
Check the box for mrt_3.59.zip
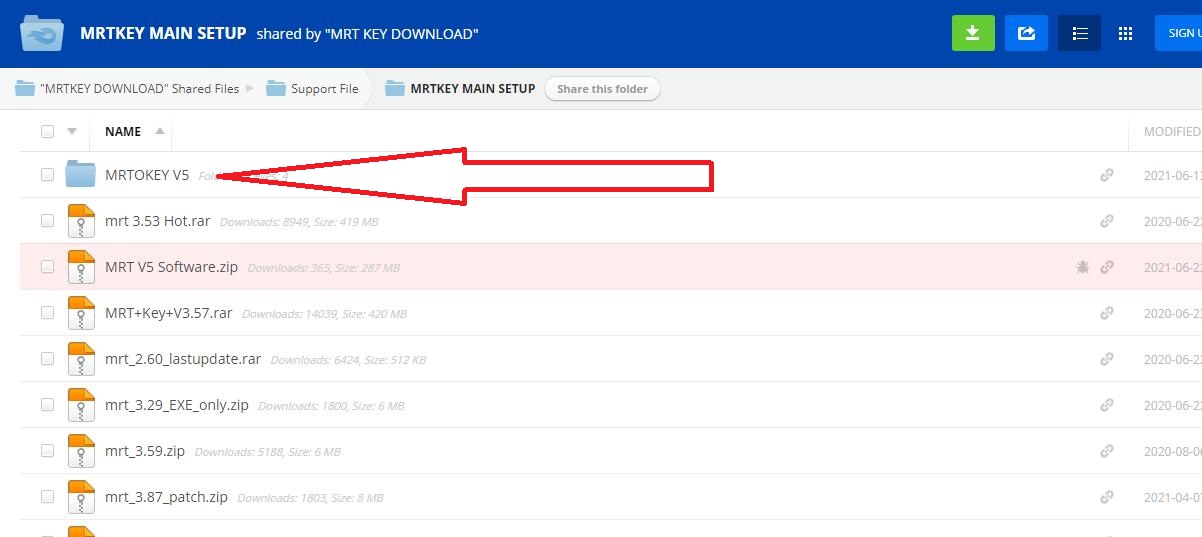(47, 451)
